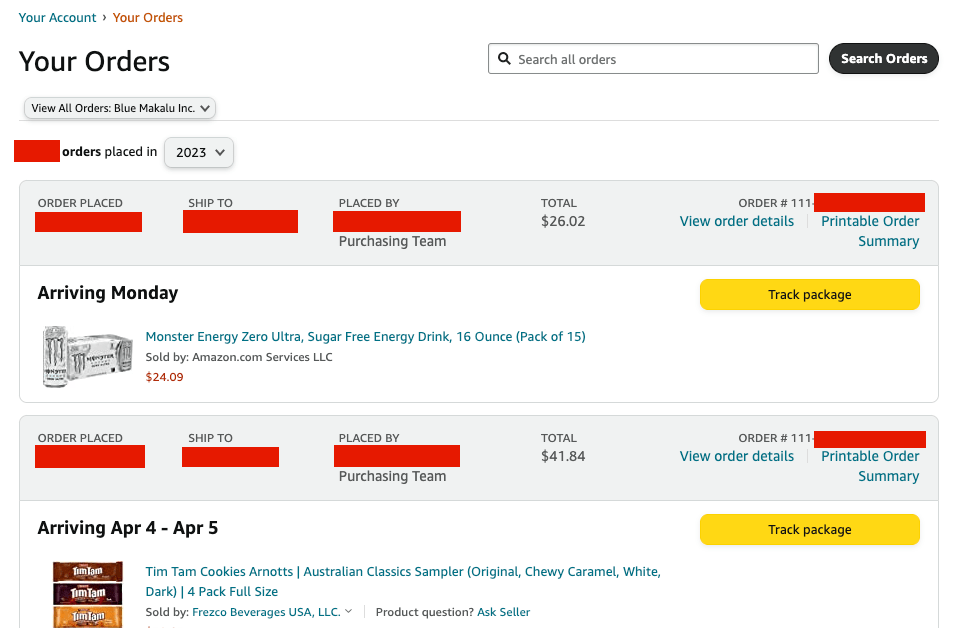Open the Monster Energy product thumbnail

pyautogui.click(x=88, y=356)
